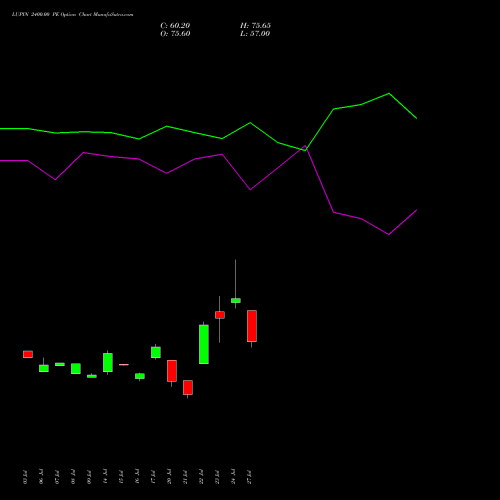The width and height of the screenshot is (500, 500).
Task: Select the tall green candle above 22 Jul
Action: coord(204,344)
